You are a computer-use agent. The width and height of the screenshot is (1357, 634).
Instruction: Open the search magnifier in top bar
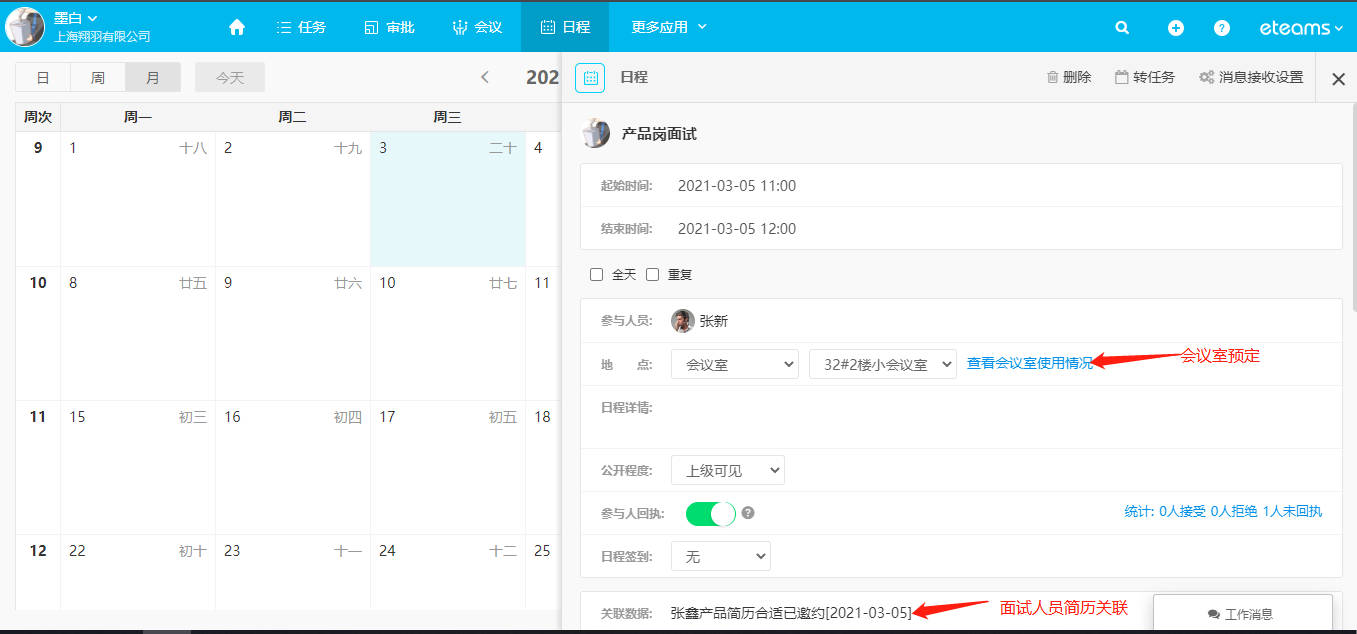click(x=1122, y=28)
